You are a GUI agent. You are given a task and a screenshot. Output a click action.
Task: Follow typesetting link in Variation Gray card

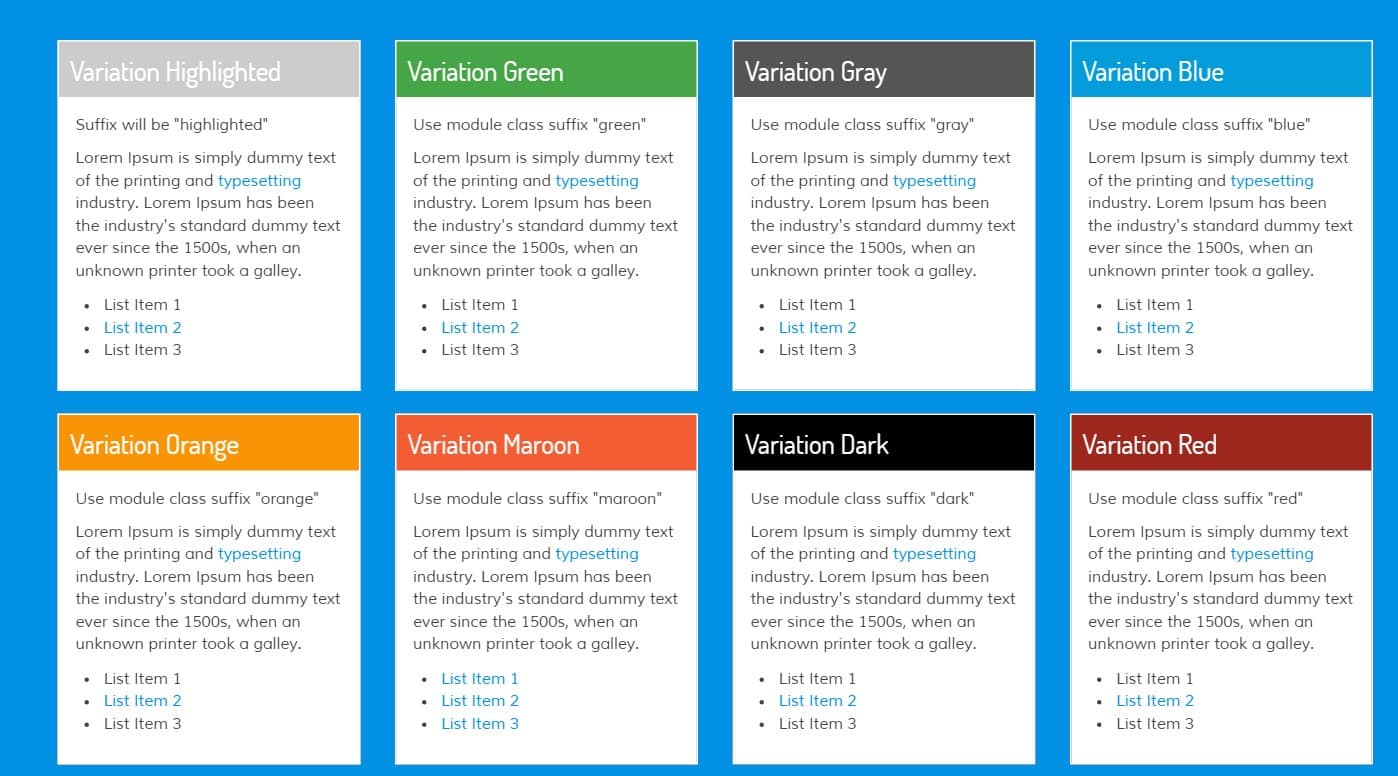934,181
